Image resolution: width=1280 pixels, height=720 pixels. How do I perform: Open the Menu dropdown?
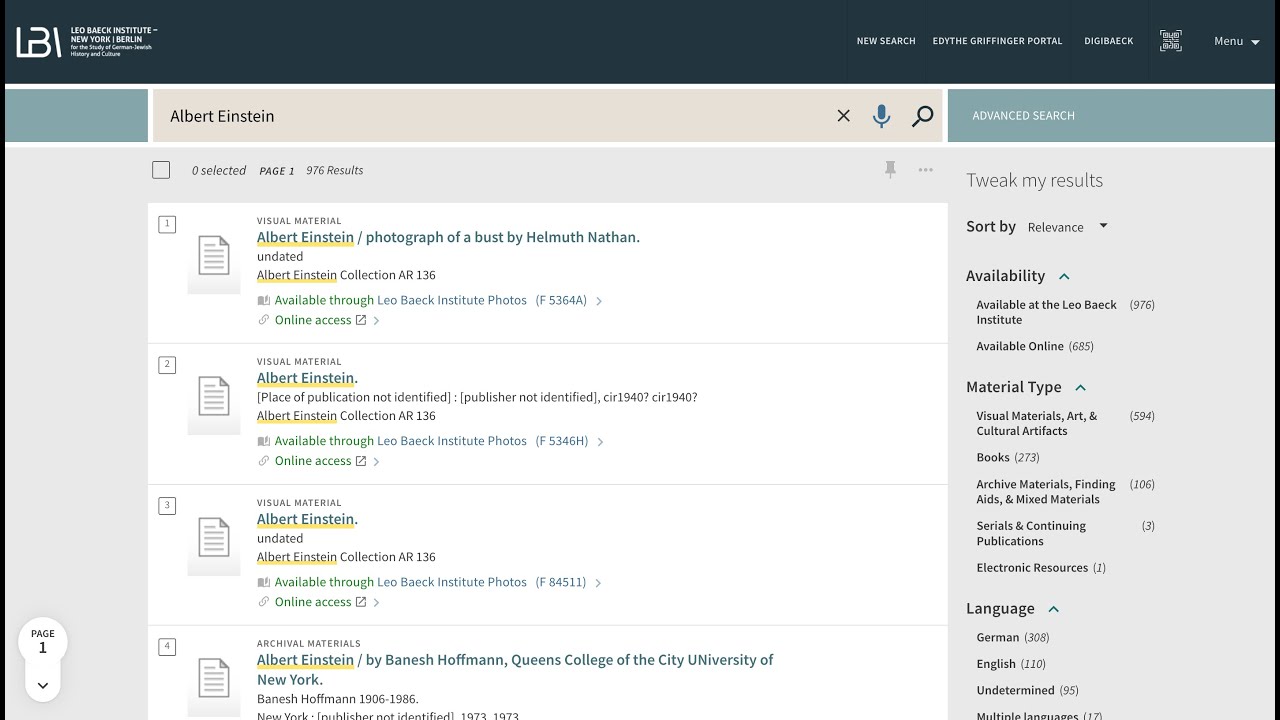1236,41
